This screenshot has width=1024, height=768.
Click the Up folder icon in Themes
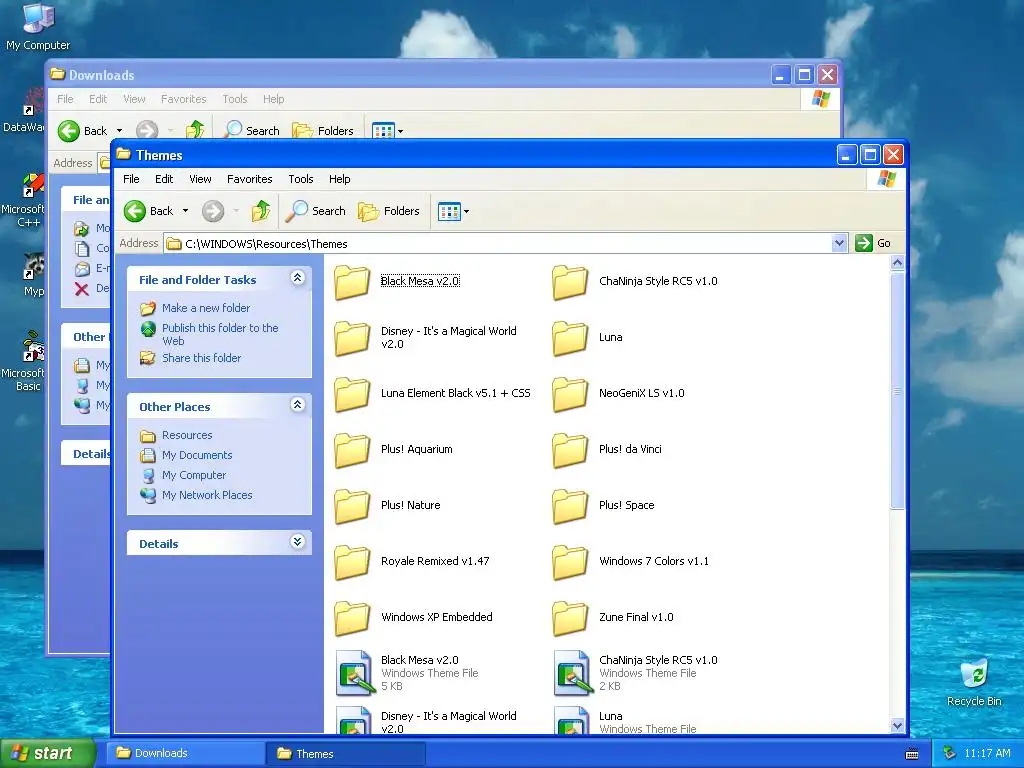point(261,211)
